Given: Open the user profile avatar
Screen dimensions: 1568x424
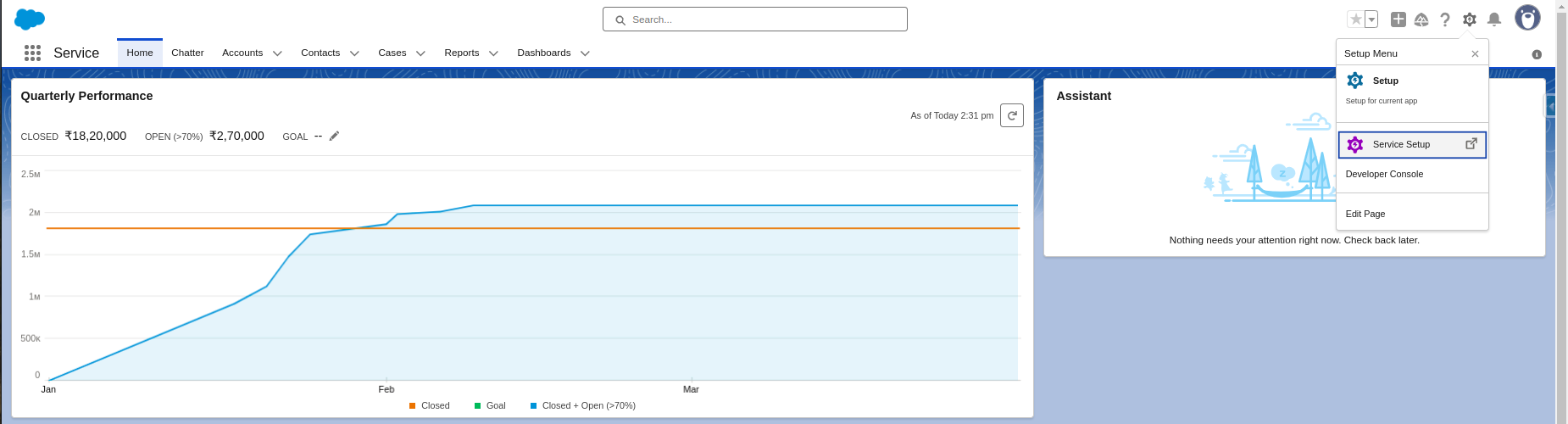Looking at the screenshot, I should 1527,18.
